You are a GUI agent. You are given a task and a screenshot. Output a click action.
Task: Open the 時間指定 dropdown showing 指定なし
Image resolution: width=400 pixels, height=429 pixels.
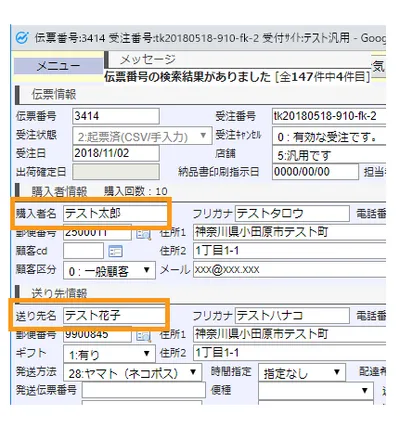tap(302, 372)
